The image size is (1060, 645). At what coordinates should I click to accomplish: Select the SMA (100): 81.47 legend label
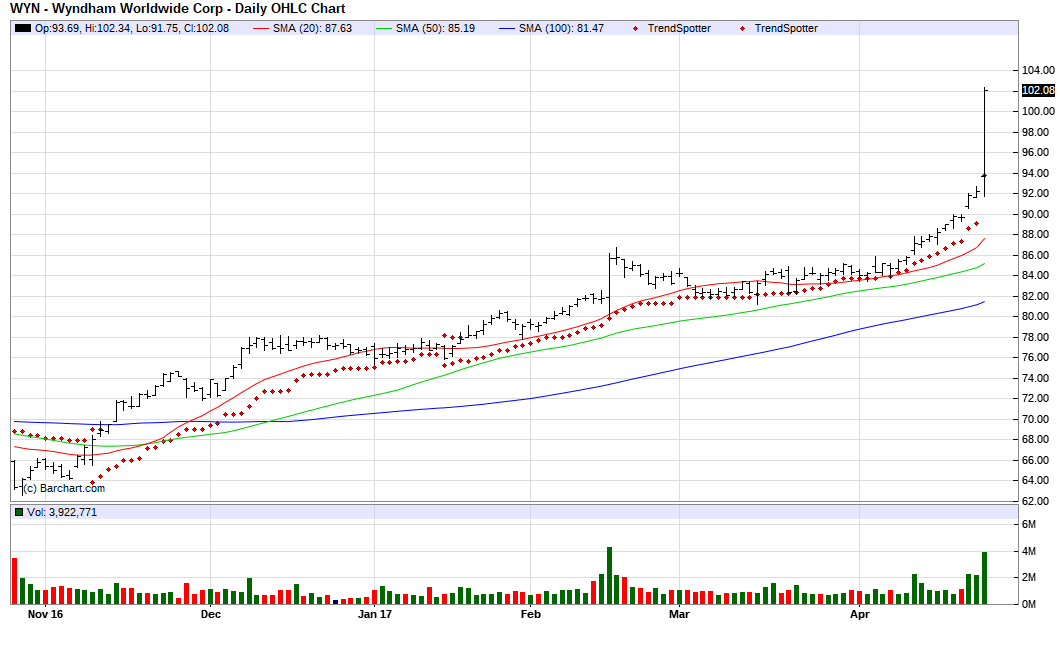pos(561,28)
